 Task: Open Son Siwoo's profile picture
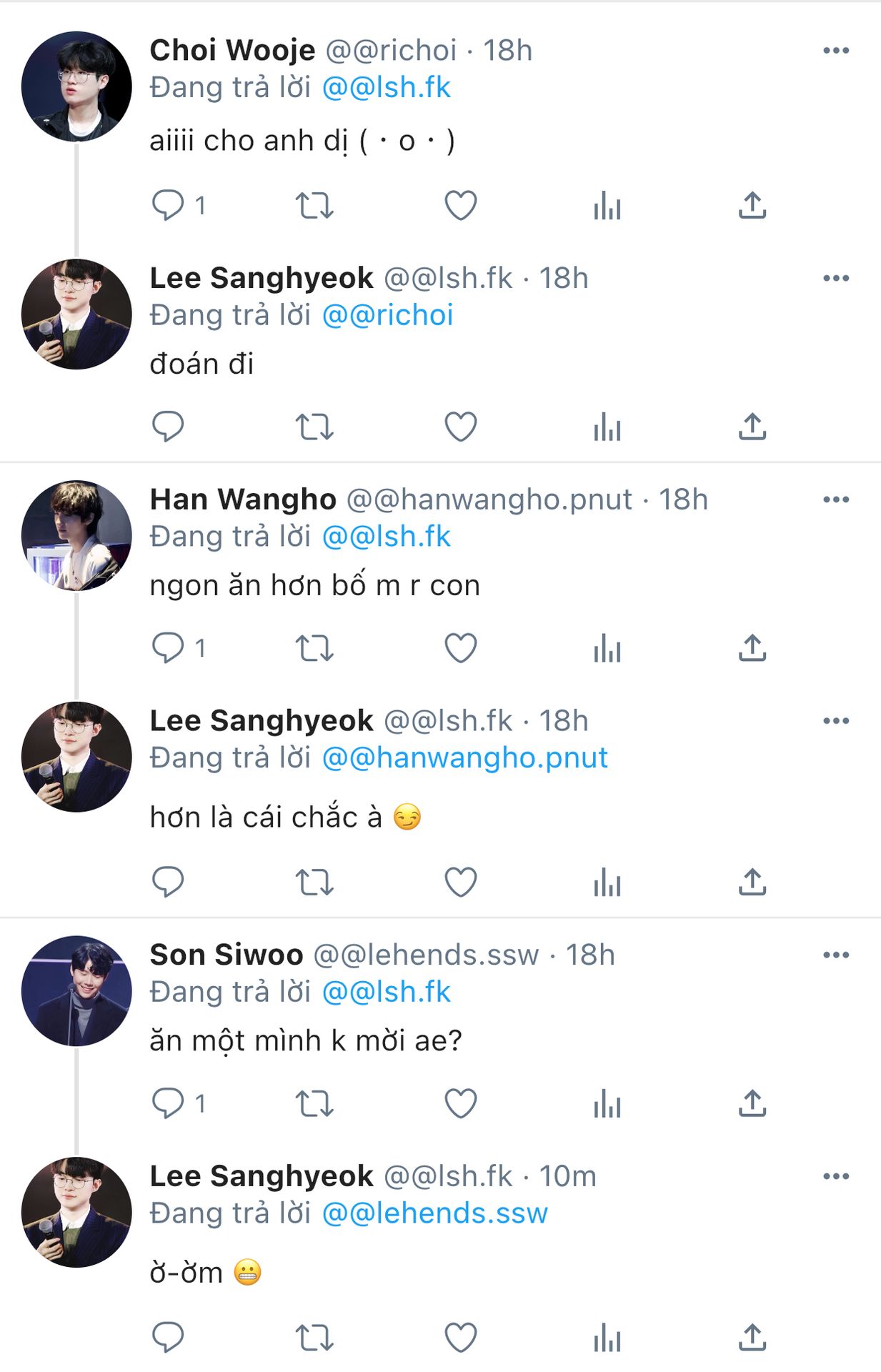coord(76,990)
